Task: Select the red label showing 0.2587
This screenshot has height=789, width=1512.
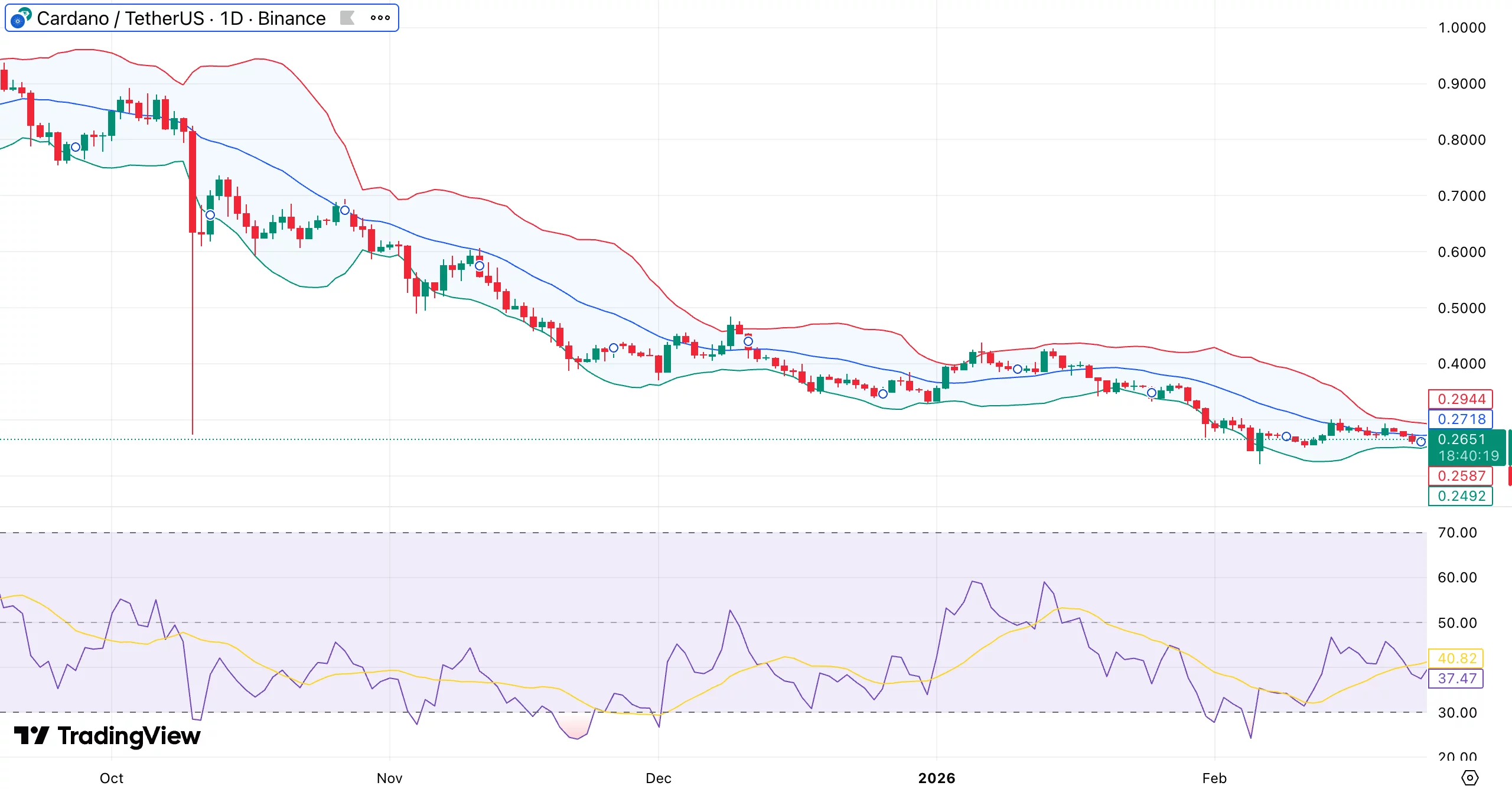Action: tap(1462, 476)
